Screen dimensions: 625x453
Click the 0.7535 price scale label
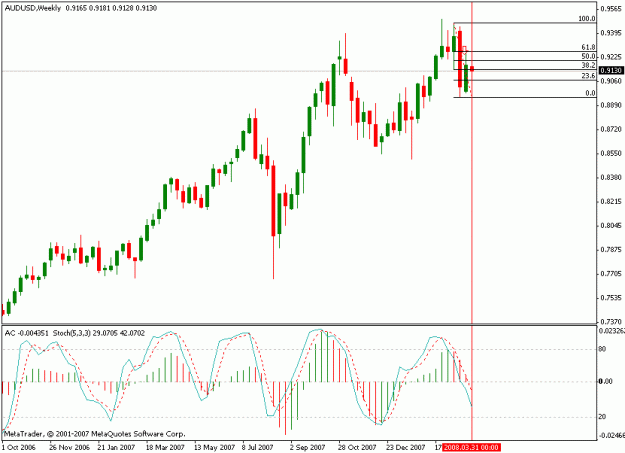(x=612, y=298)
